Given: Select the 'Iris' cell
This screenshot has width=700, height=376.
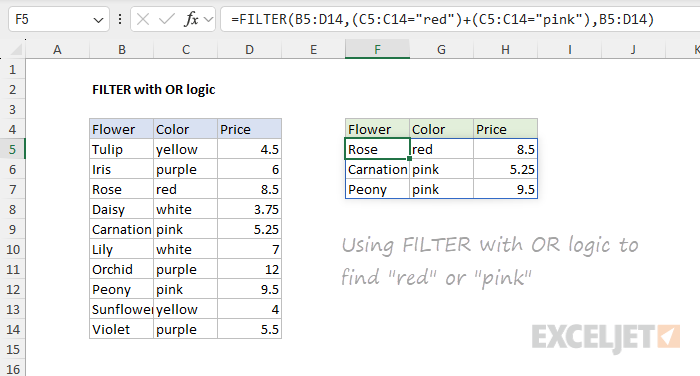Looking at the screenshot, I should click(x=121, y=169).
